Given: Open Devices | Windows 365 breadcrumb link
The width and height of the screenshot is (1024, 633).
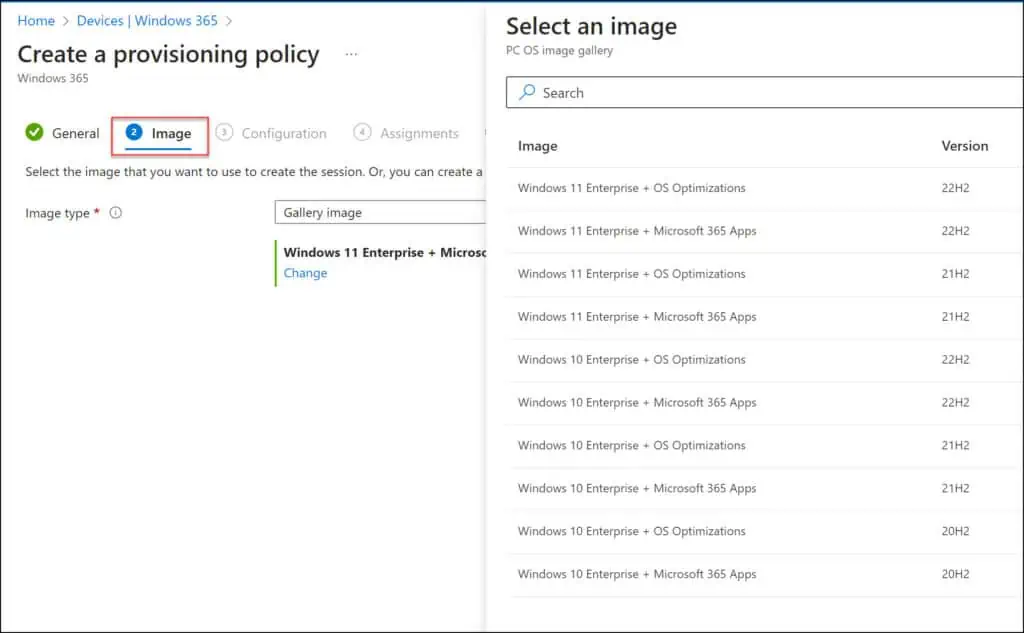Looking at the screenshot, I should (x=147, y=21).
